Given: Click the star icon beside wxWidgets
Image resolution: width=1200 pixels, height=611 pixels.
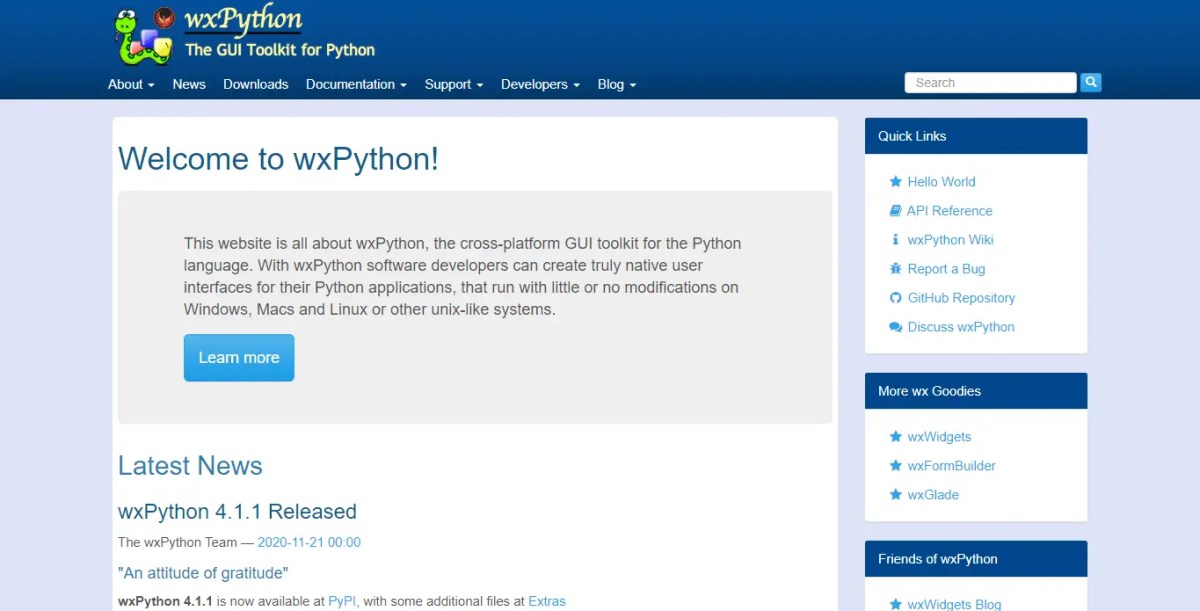Looking at the screenshot, I should coord(896,437).
